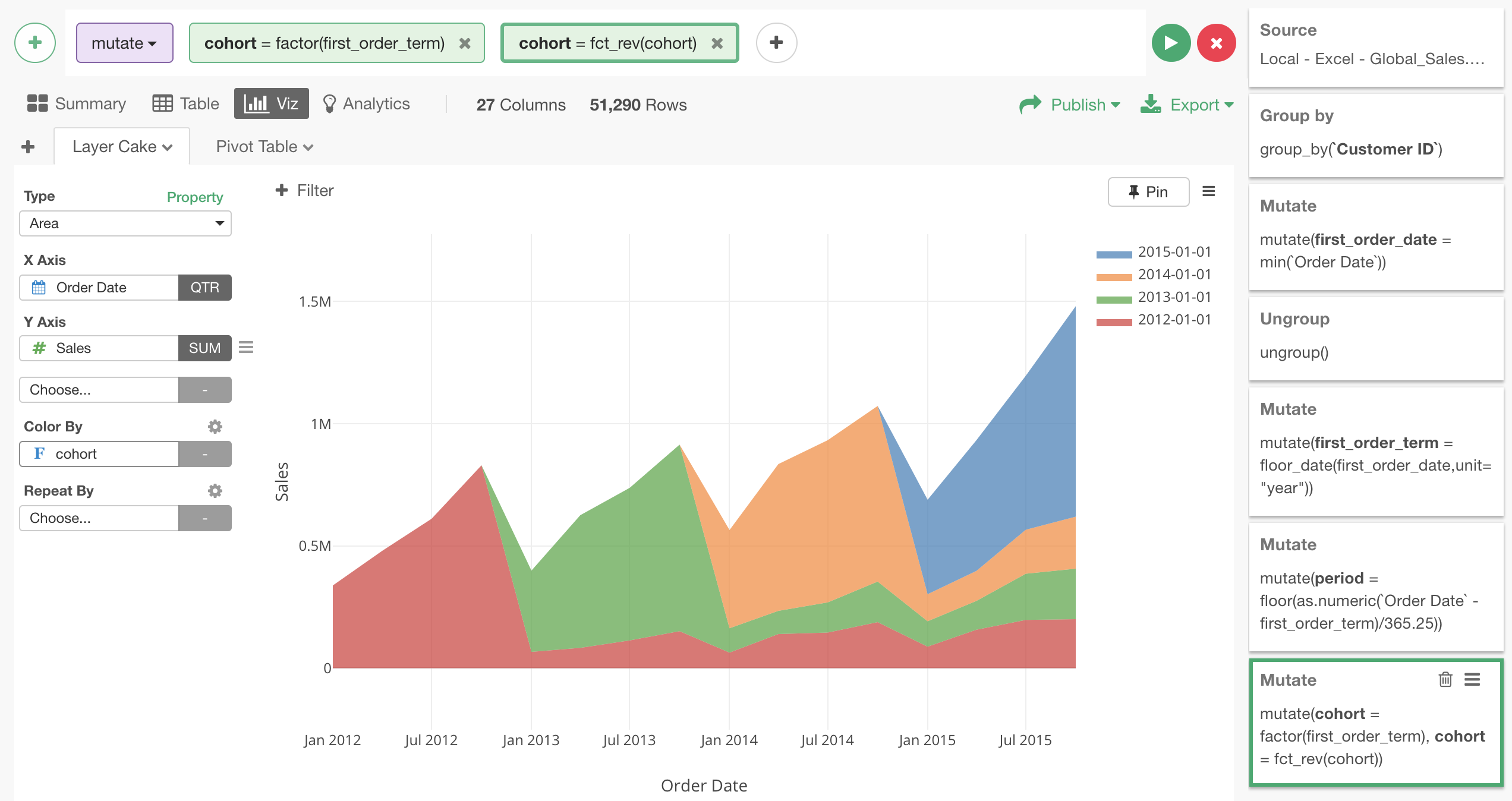Switch to the Table view tab
This screenshot has width=1512, height=801.
(186, 104)
